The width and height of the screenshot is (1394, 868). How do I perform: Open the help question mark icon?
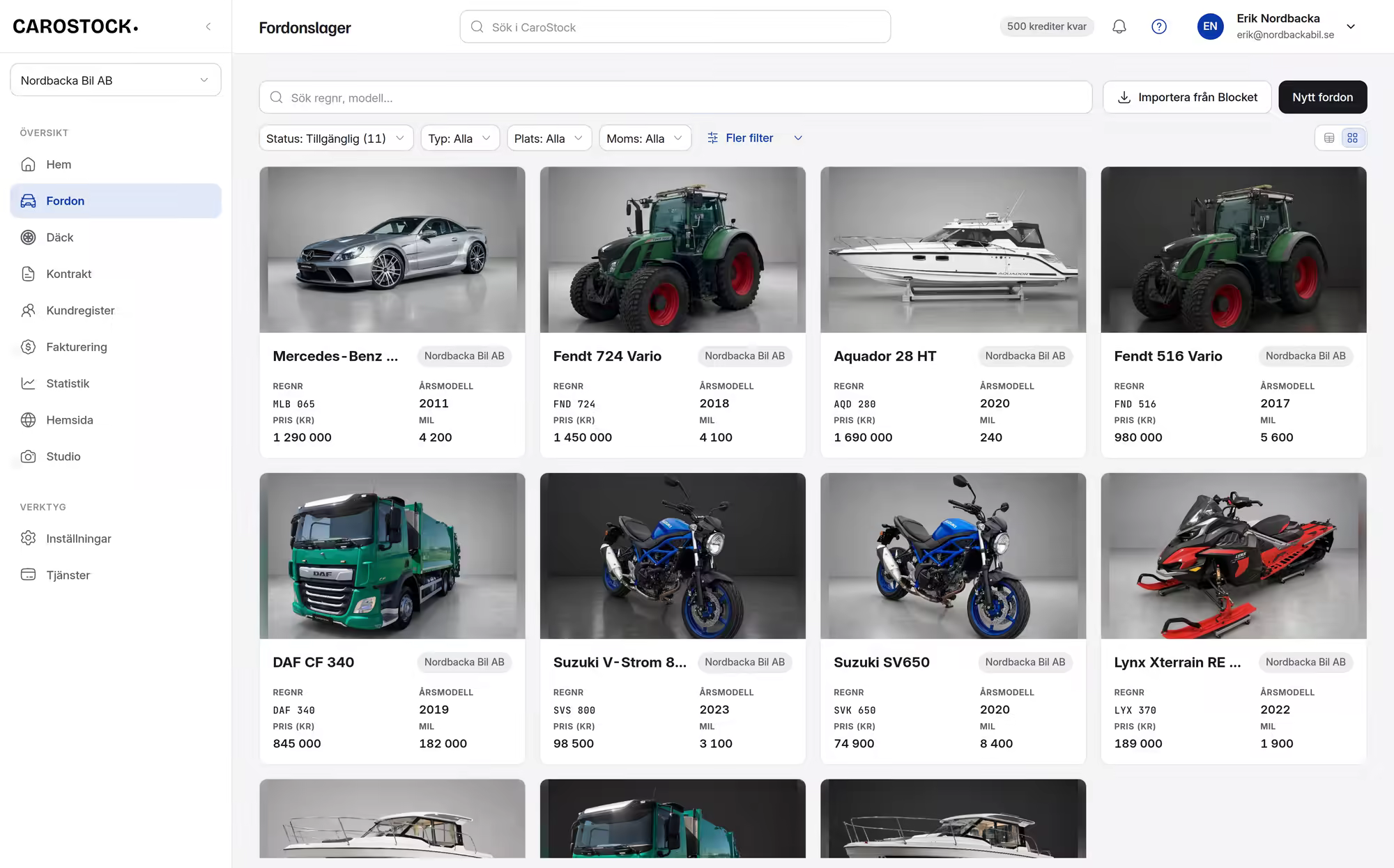[1159, 26]
